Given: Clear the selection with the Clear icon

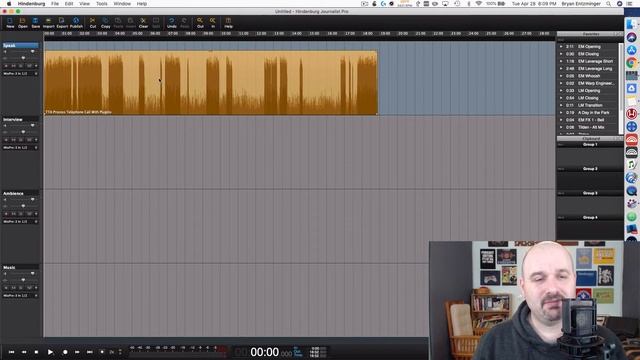Looking at the screenshot, I should [x=143, y=23].
